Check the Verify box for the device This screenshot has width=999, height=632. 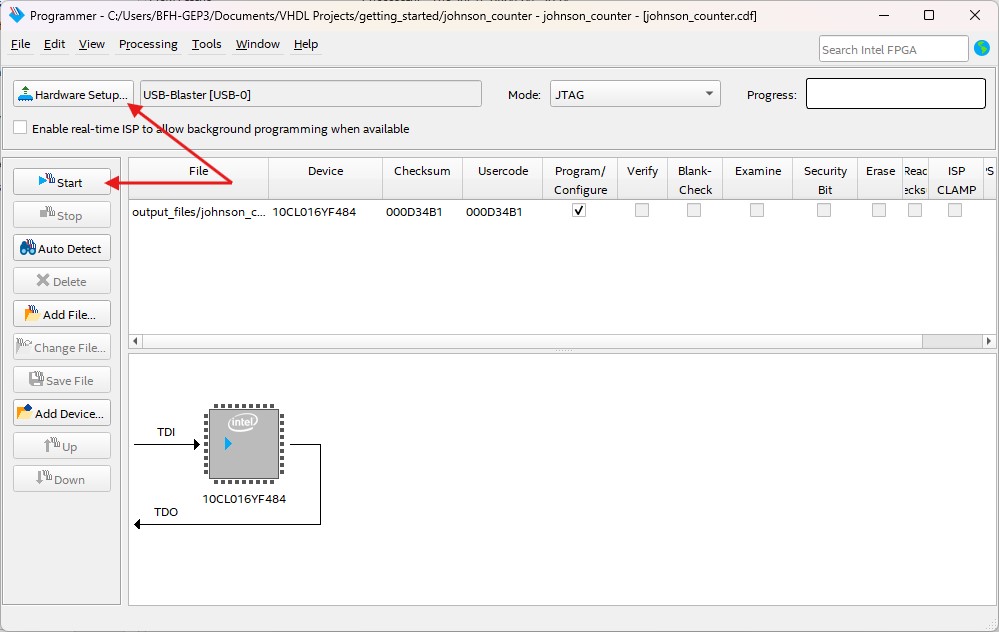coord(642,210)
